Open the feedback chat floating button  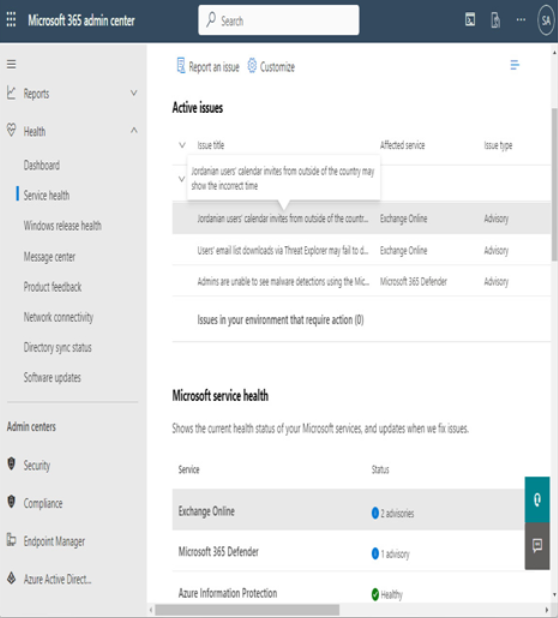pyautogui.click(x=537, y=546)
